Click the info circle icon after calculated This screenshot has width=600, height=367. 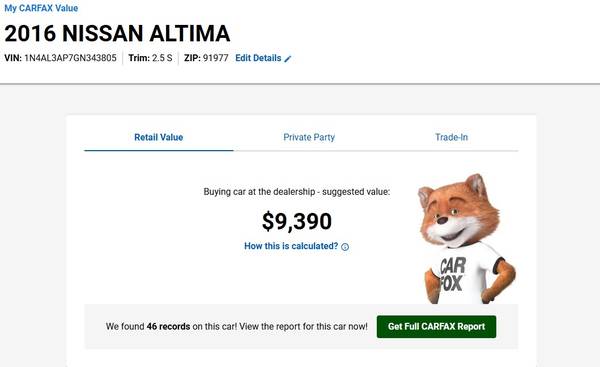tap(345, 247)
